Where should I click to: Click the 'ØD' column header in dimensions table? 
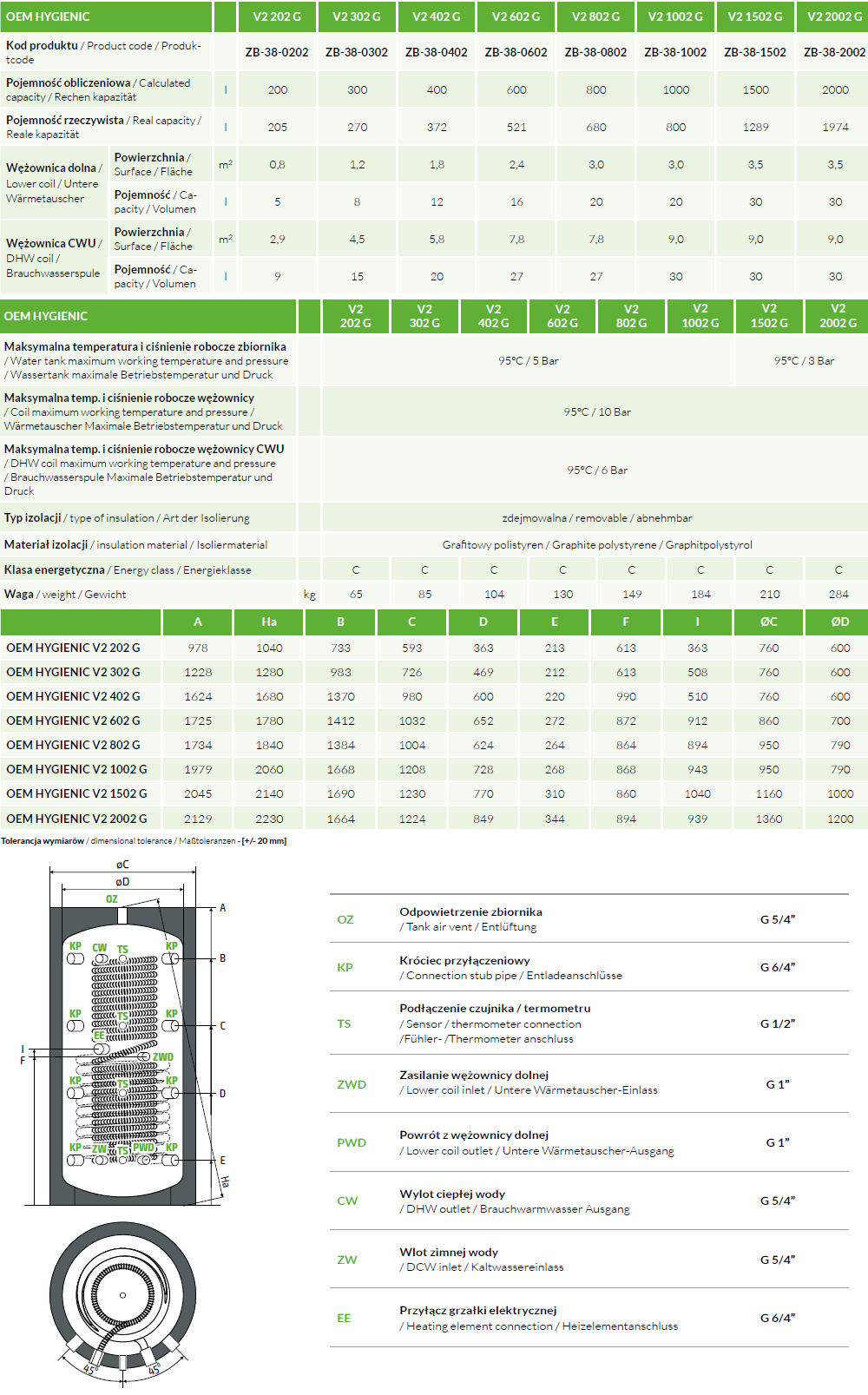tap(840, 622)
